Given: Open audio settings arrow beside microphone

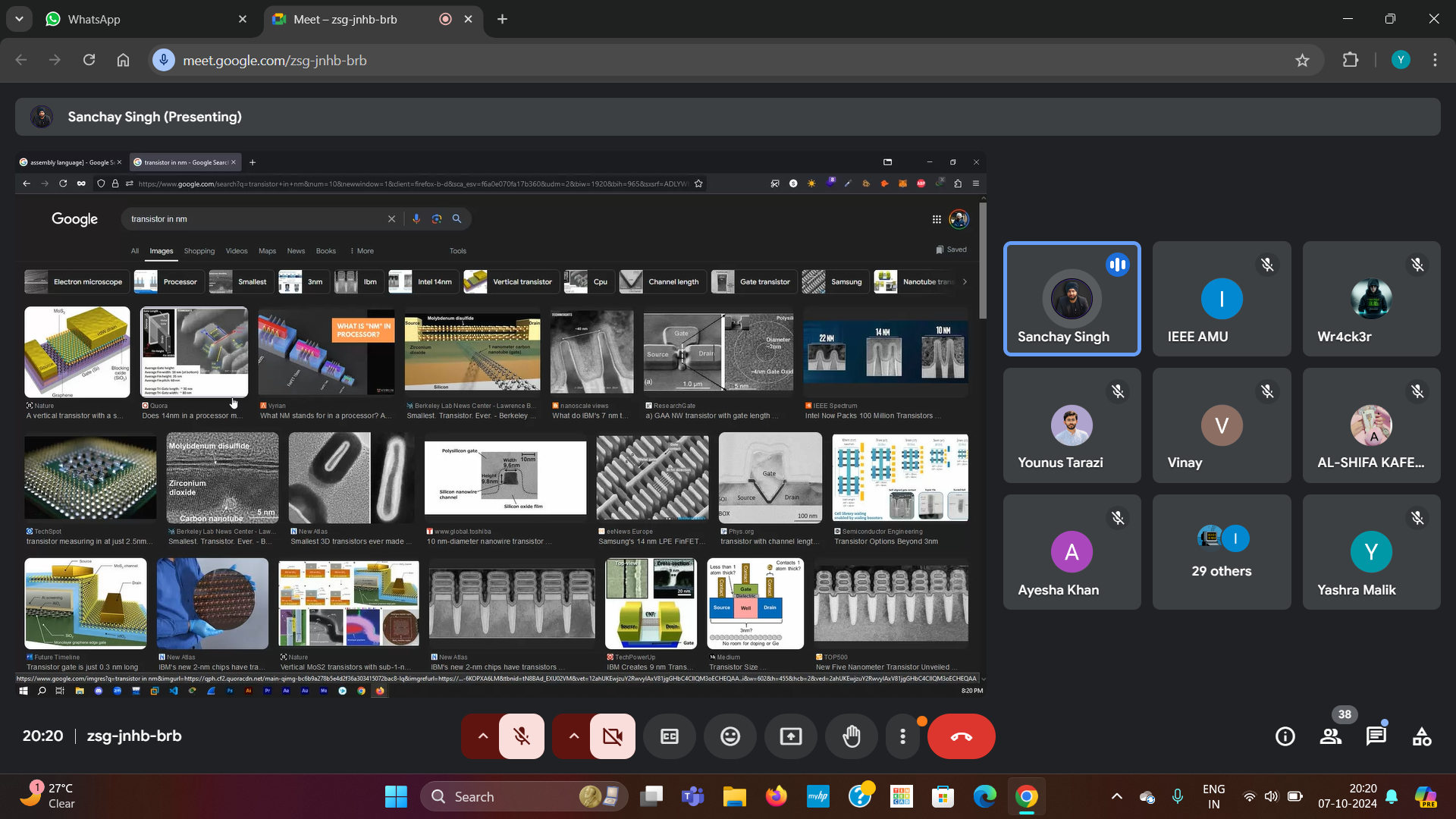Looking at the screenshot, I should tap(482, 736).
